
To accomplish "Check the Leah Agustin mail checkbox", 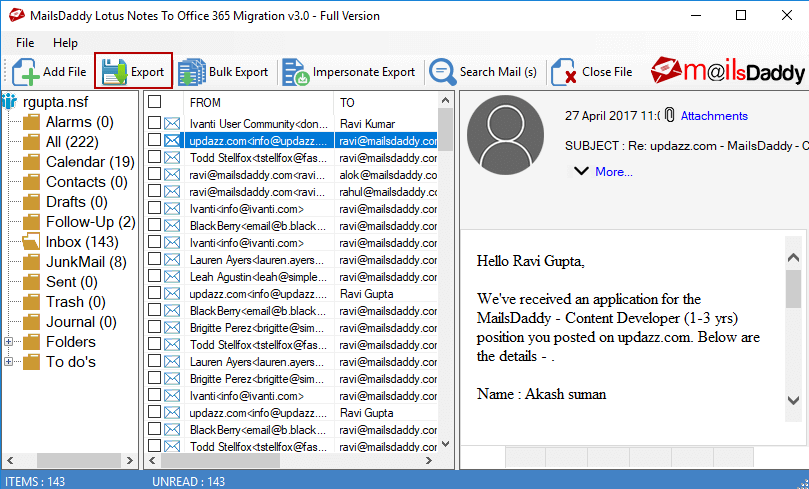I will pos(154,276).
